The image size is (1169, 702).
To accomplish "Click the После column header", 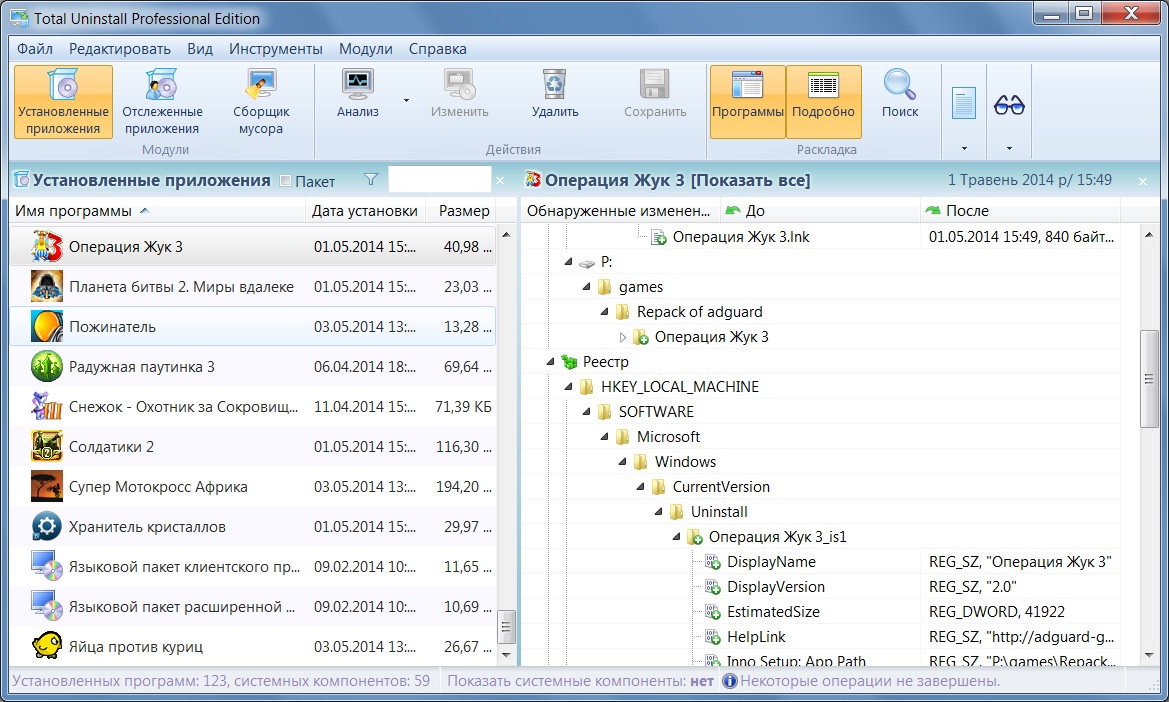I will pos(1020,211).
